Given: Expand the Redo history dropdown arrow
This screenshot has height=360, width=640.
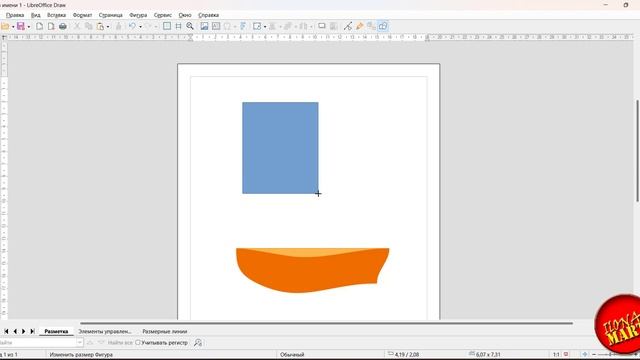Looking at the screenshot, I should coord(156,27).
